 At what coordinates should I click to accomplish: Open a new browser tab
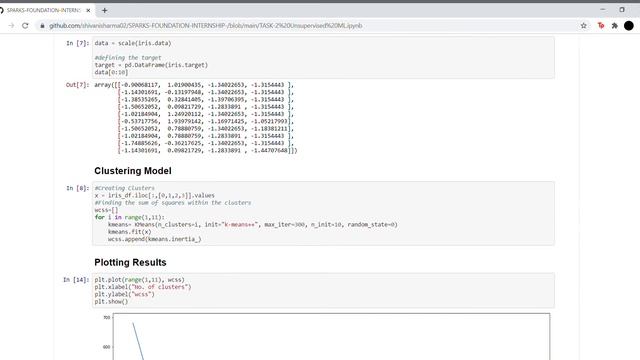(104, 11)
